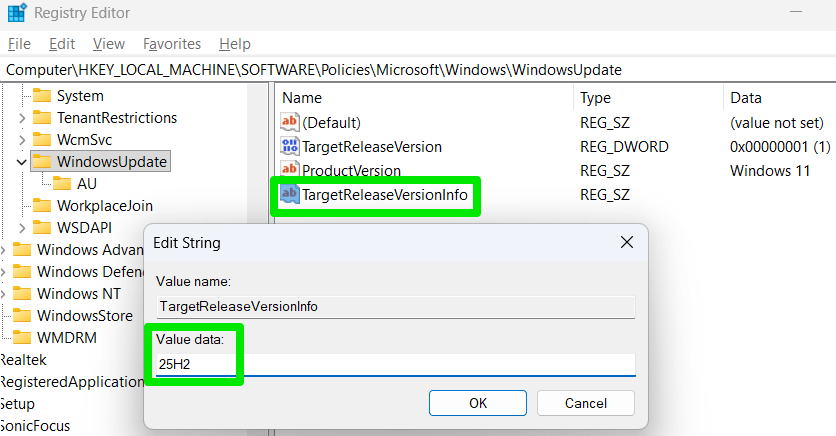Cancel the Edit String dialog

pyautogui.click(x=585, y=403)
